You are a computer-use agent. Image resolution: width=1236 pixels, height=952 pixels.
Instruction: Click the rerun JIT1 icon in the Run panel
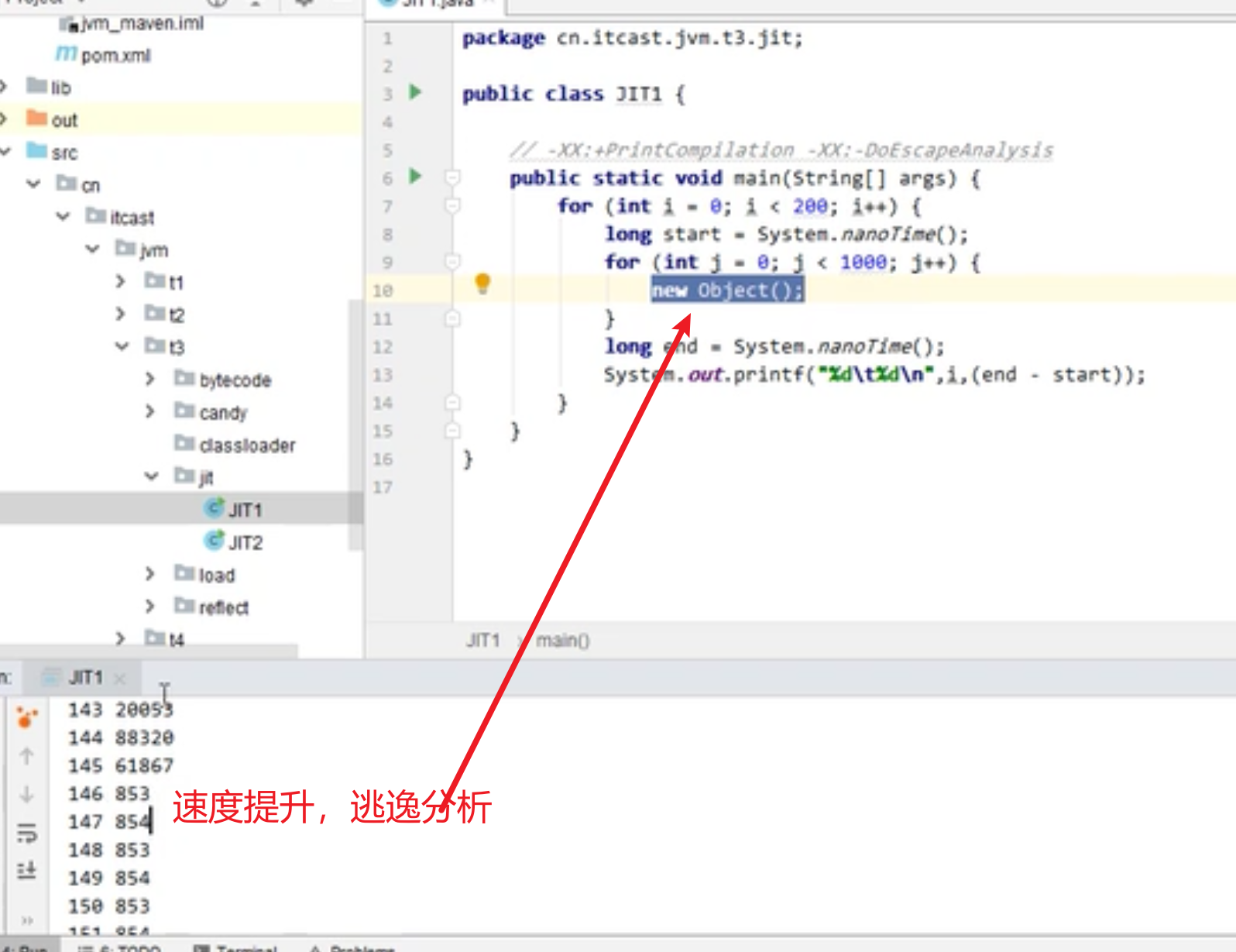tap(27, 718)
